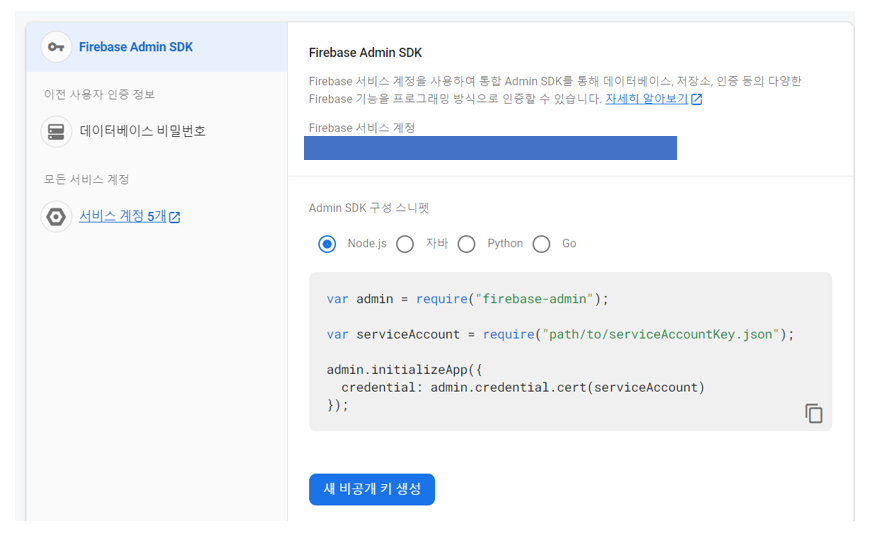Screen dimensions: 874x538
Task: Click the 이전 사용자 인증 정보 section label
Action: [x=99, y=94]
